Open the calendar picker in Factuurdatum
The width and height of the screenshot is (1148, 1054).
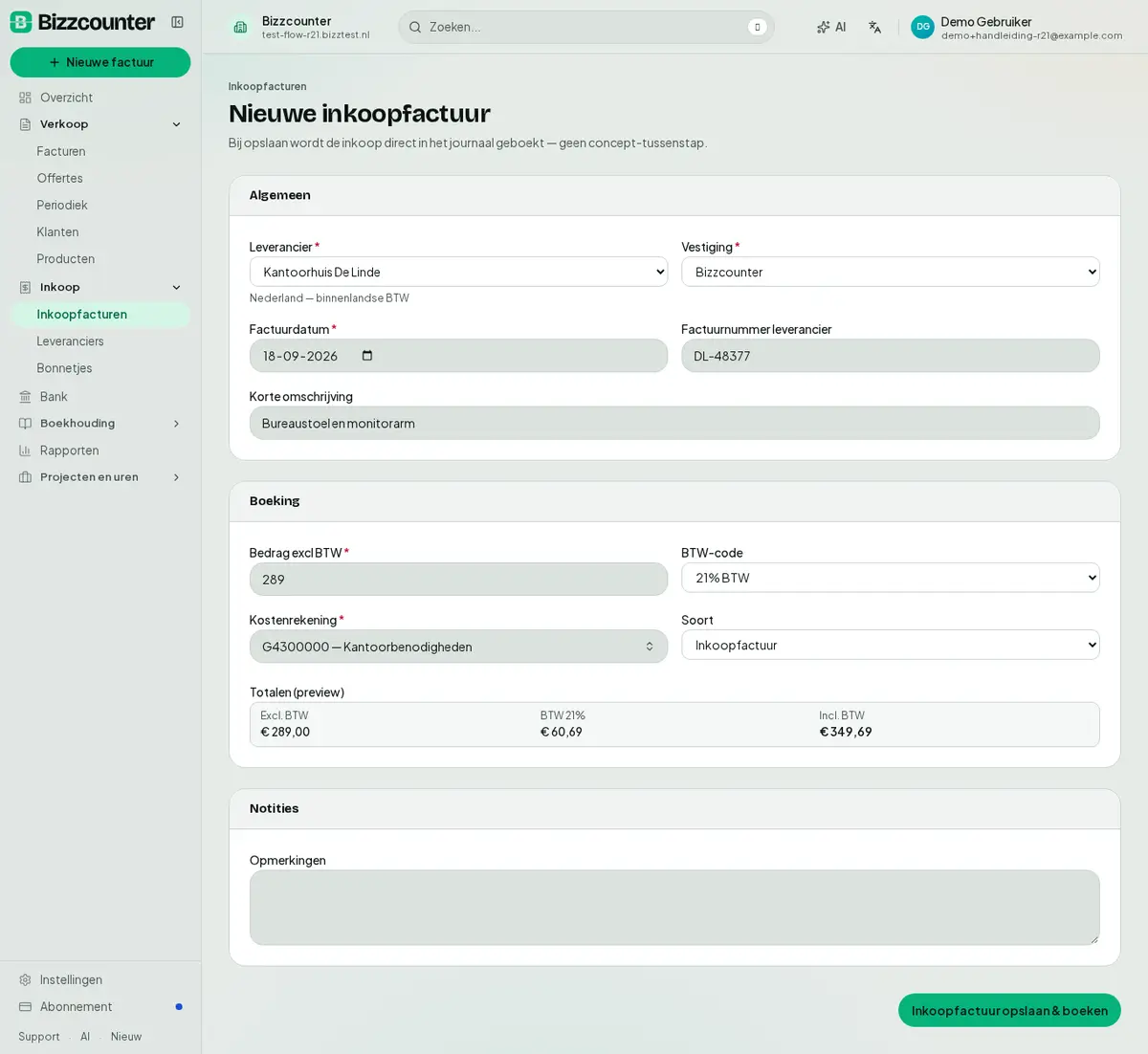click(367, 356)
